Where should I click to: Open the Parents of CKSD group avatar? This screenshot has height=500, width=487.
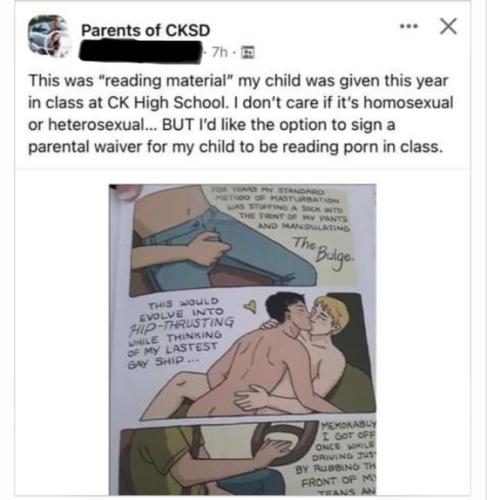51,36
